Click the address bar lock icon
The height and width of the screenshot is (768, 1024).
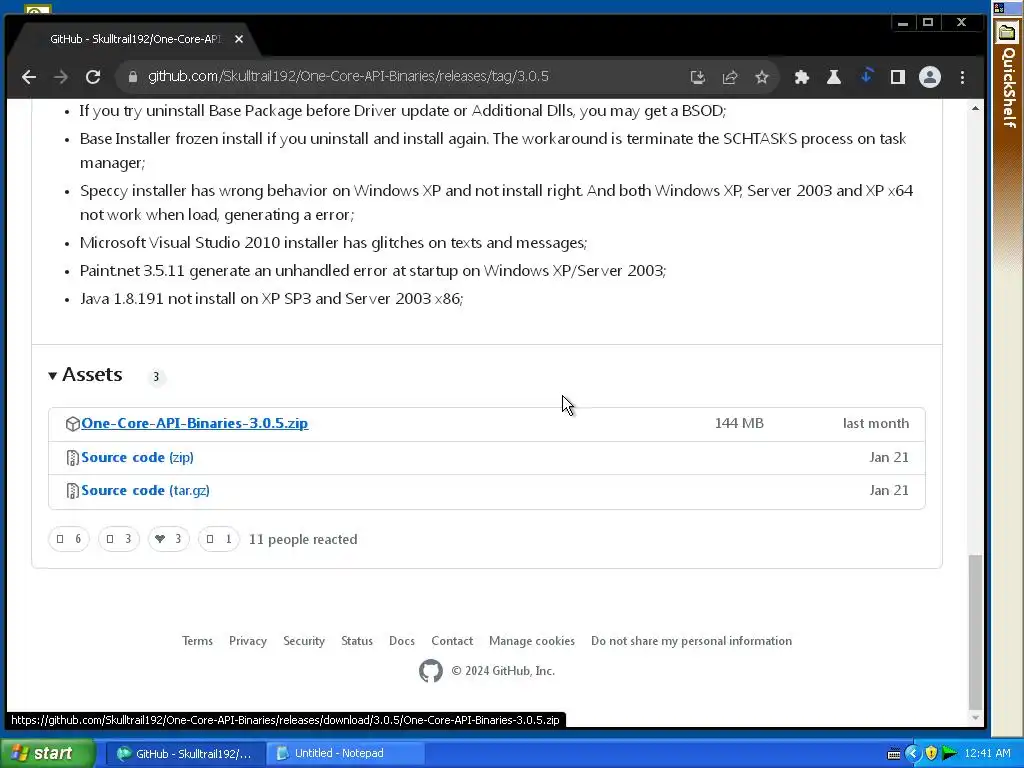[x=133, y=77]
